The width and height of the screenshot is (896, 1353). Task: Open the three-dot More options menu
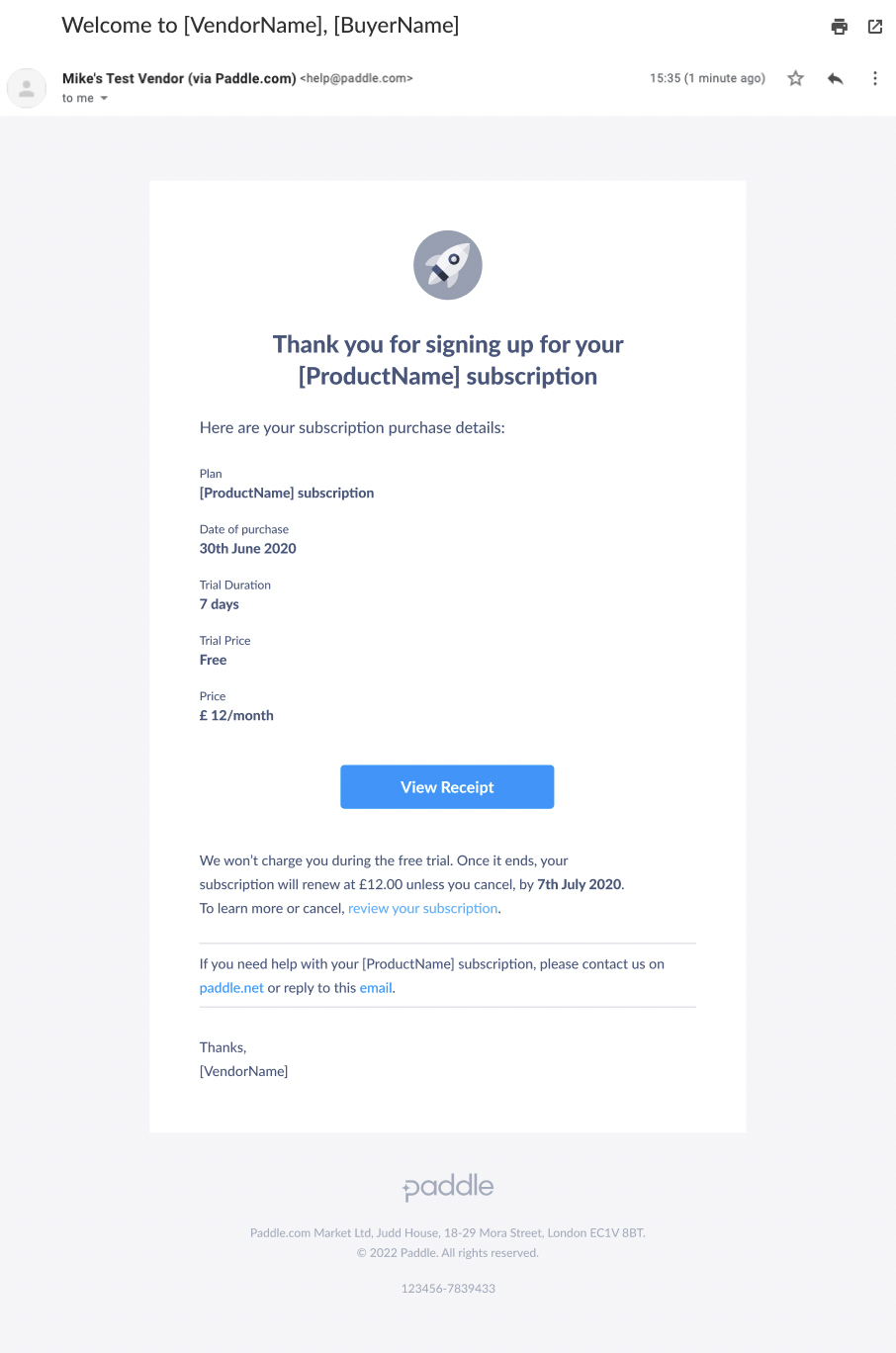pos(875,78)
